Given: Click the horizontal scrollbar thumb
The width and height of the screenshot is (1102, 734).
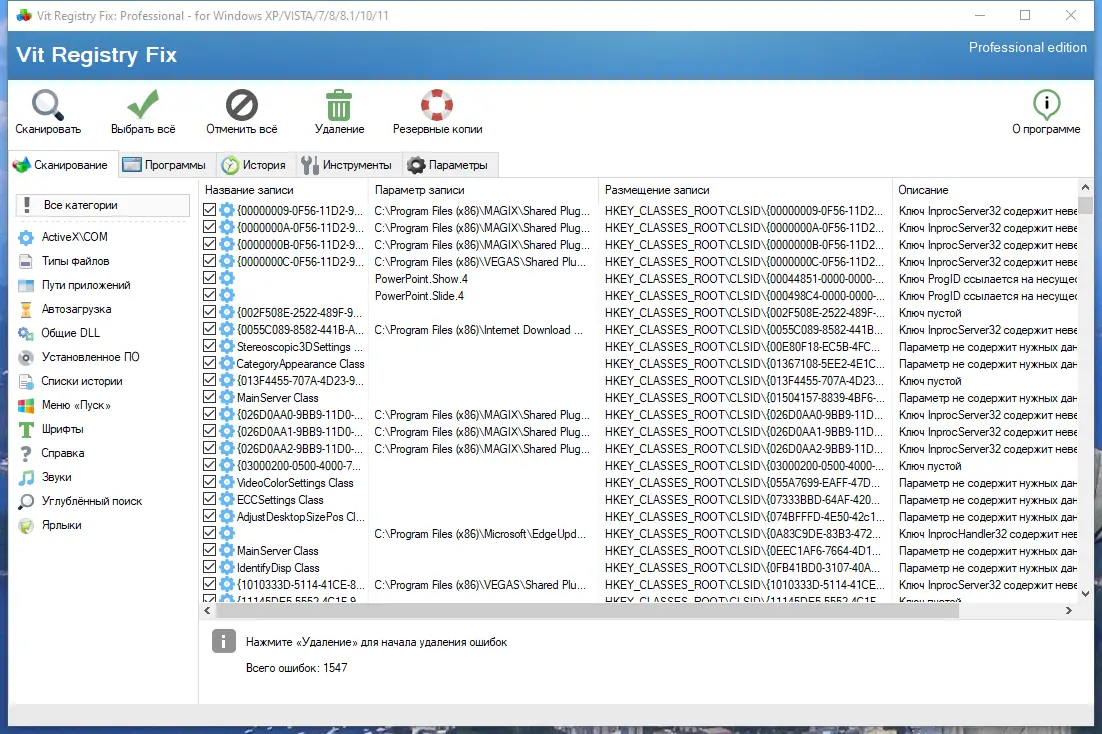Looking at the screenshot, I should [587, 610].
